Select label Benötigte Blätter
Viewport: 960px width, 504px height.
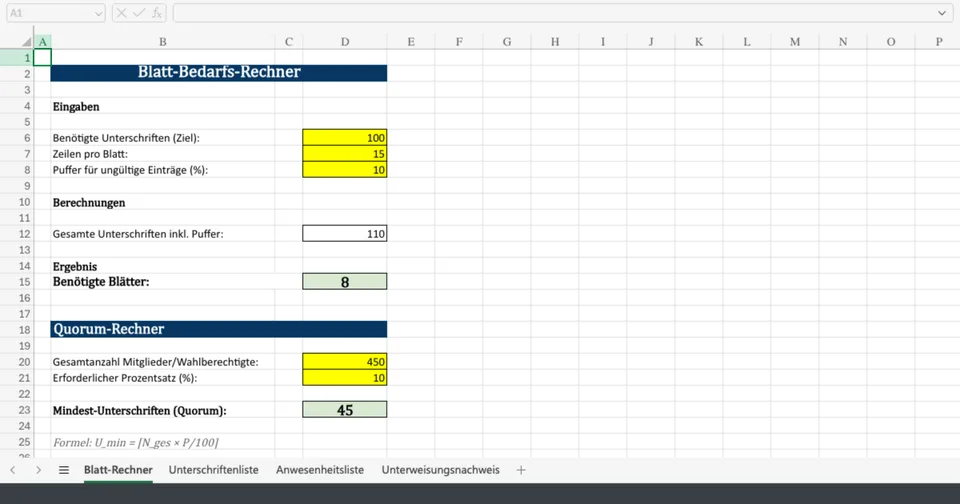(101, 282)
